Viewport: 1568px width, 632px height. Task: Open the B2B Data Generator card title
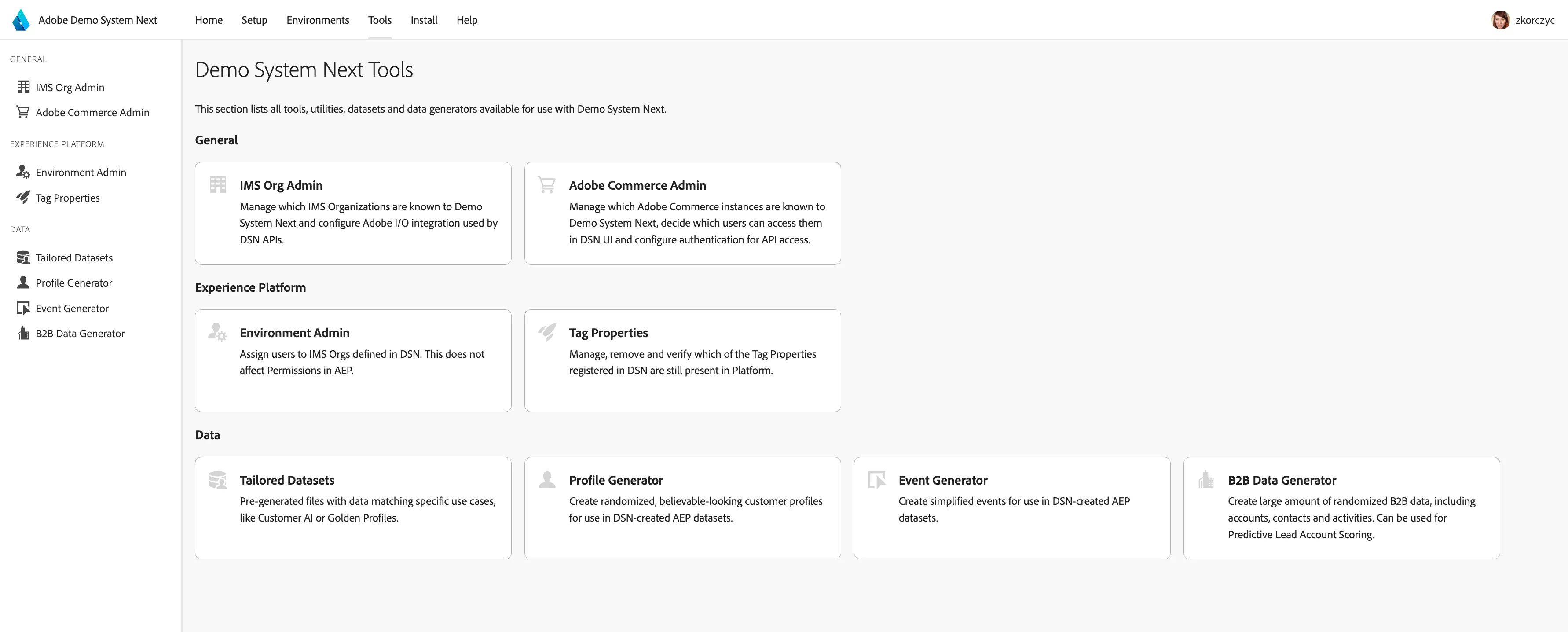point(1282,480)
